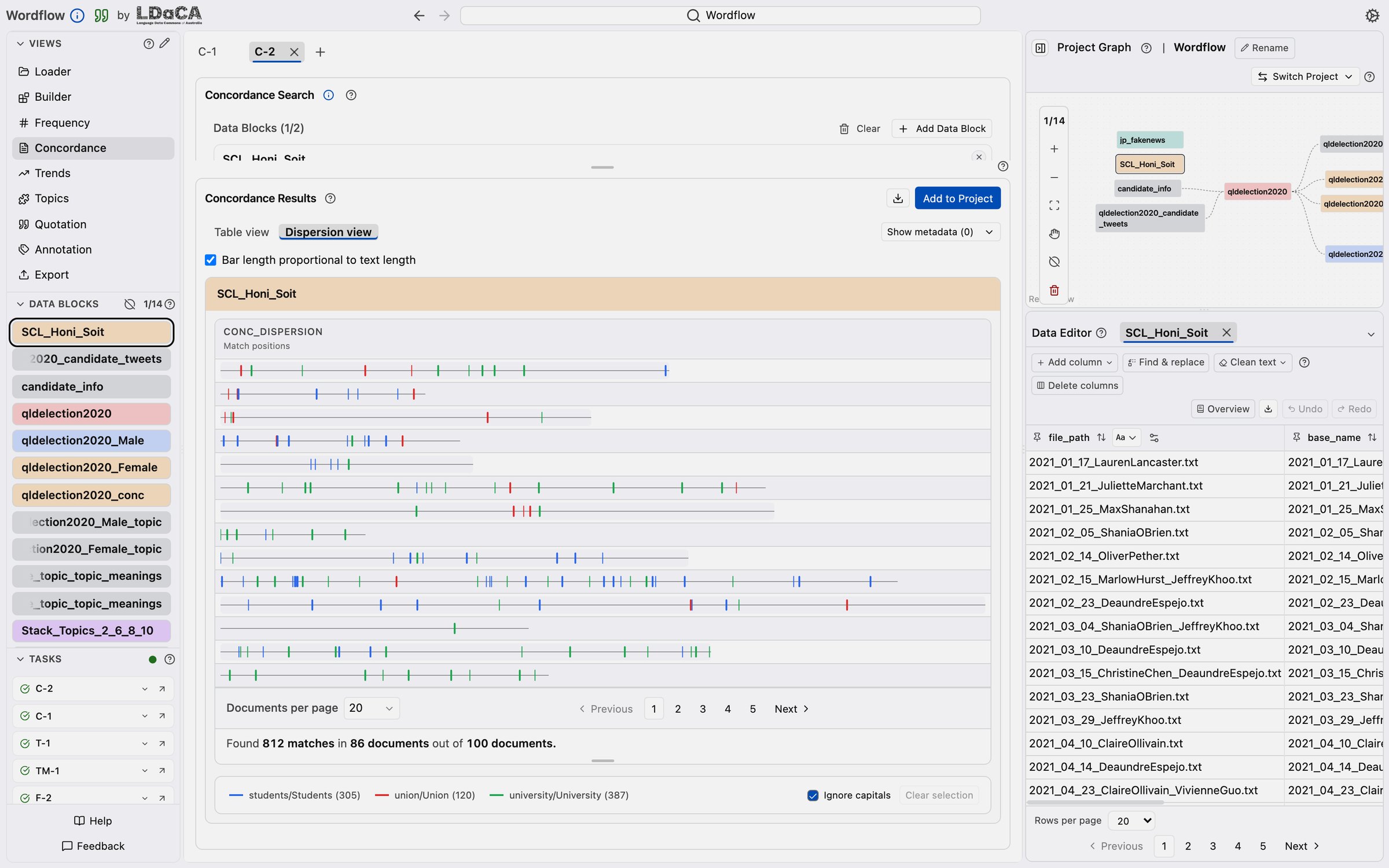This screenshot has width=1389, height=868.
Task: Click the Wordflow info icon
Action: (77, 16)
